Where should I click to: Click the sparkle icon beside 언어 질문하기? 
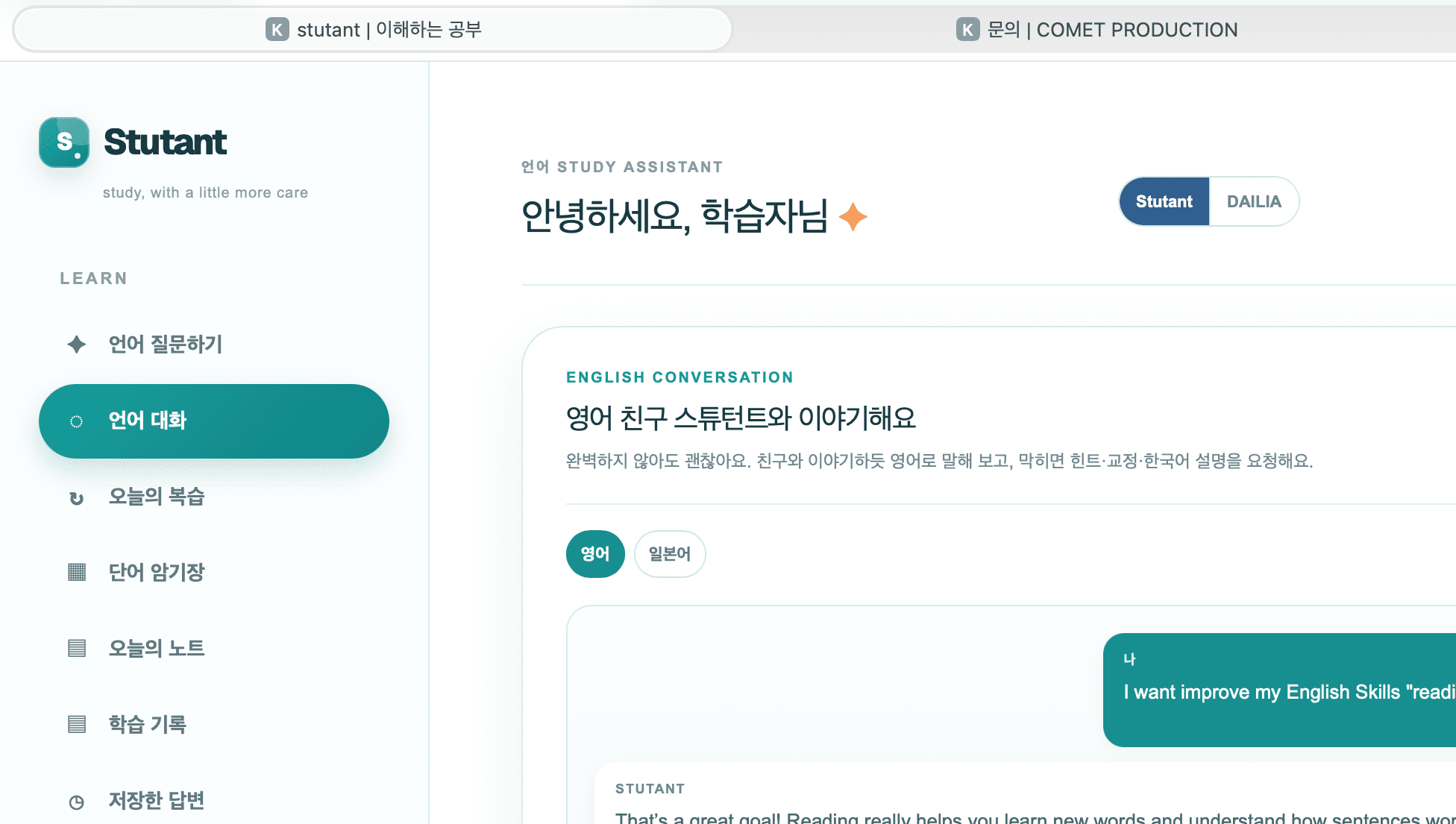76,345
